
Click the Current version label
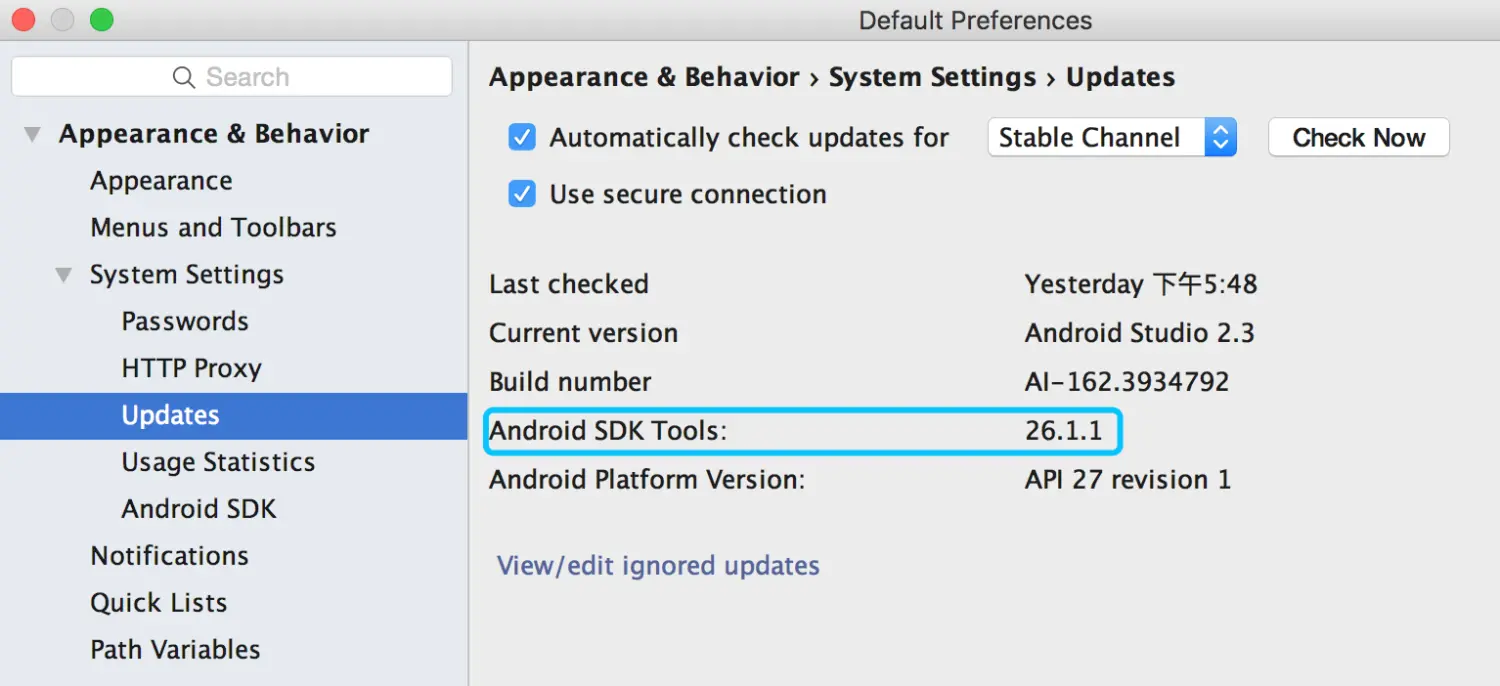583,333
